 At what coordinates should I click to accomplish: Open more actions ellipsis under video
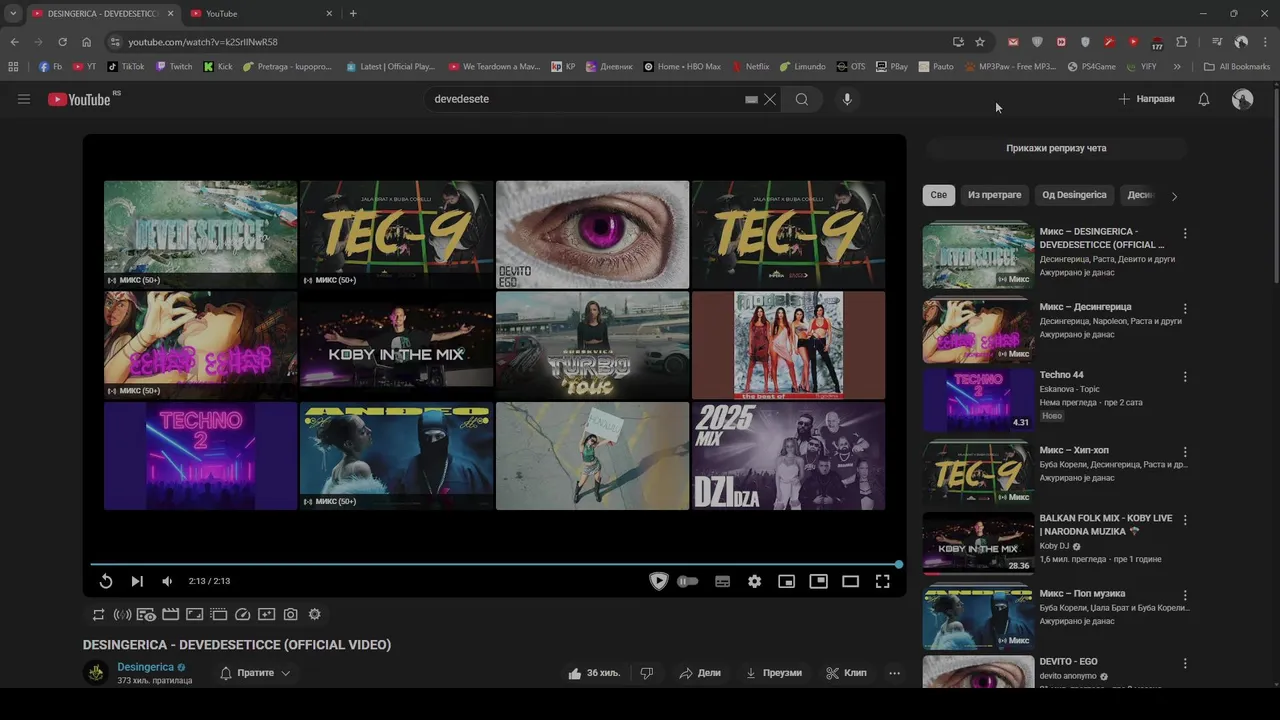(x=894, y=673)
